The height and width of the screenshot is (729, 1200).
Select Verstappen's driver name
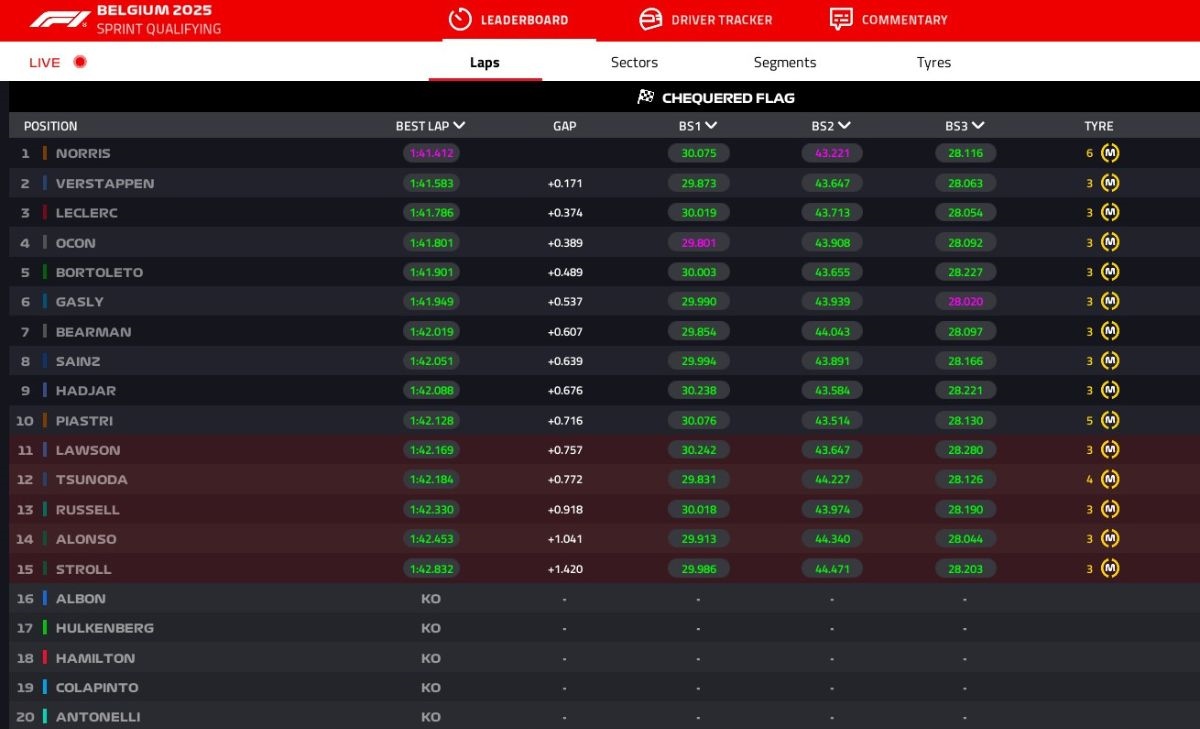(x=105, y=183)
